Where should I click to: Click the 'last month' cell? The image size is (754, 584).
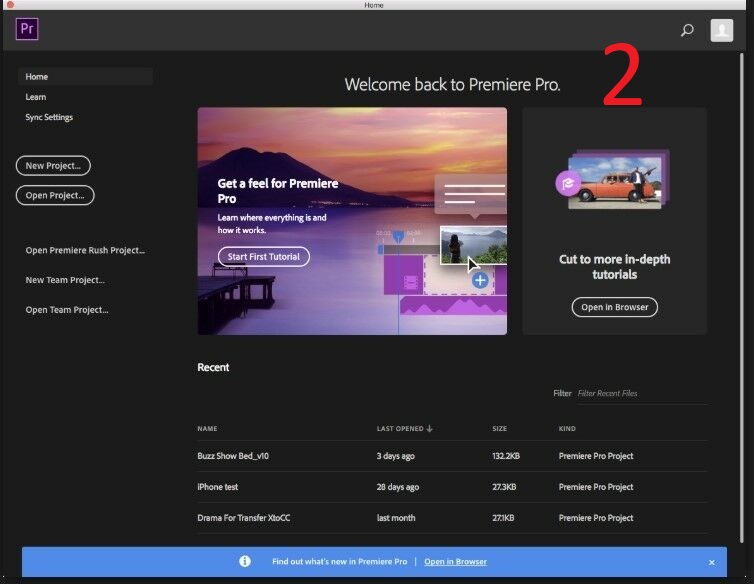point(396,518)
